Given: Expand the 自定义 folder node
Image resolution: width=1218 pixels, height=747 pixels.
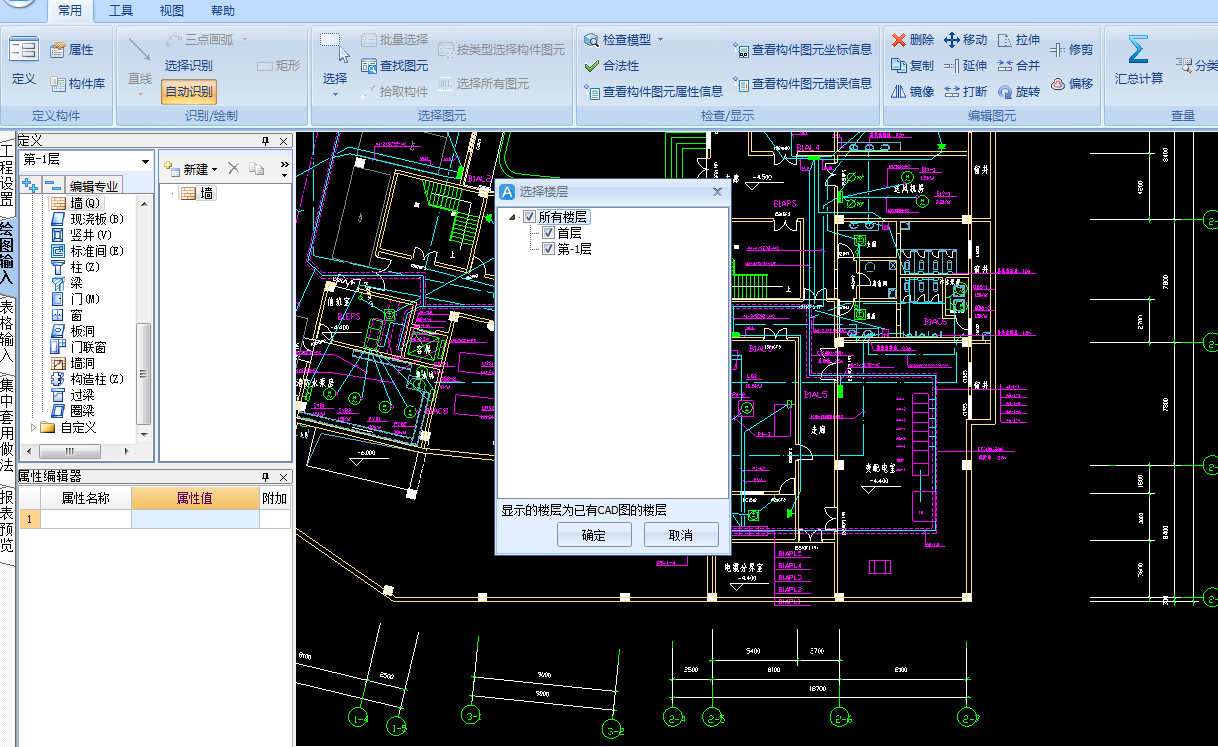Looking at the screenshot, I should (35, 427).
